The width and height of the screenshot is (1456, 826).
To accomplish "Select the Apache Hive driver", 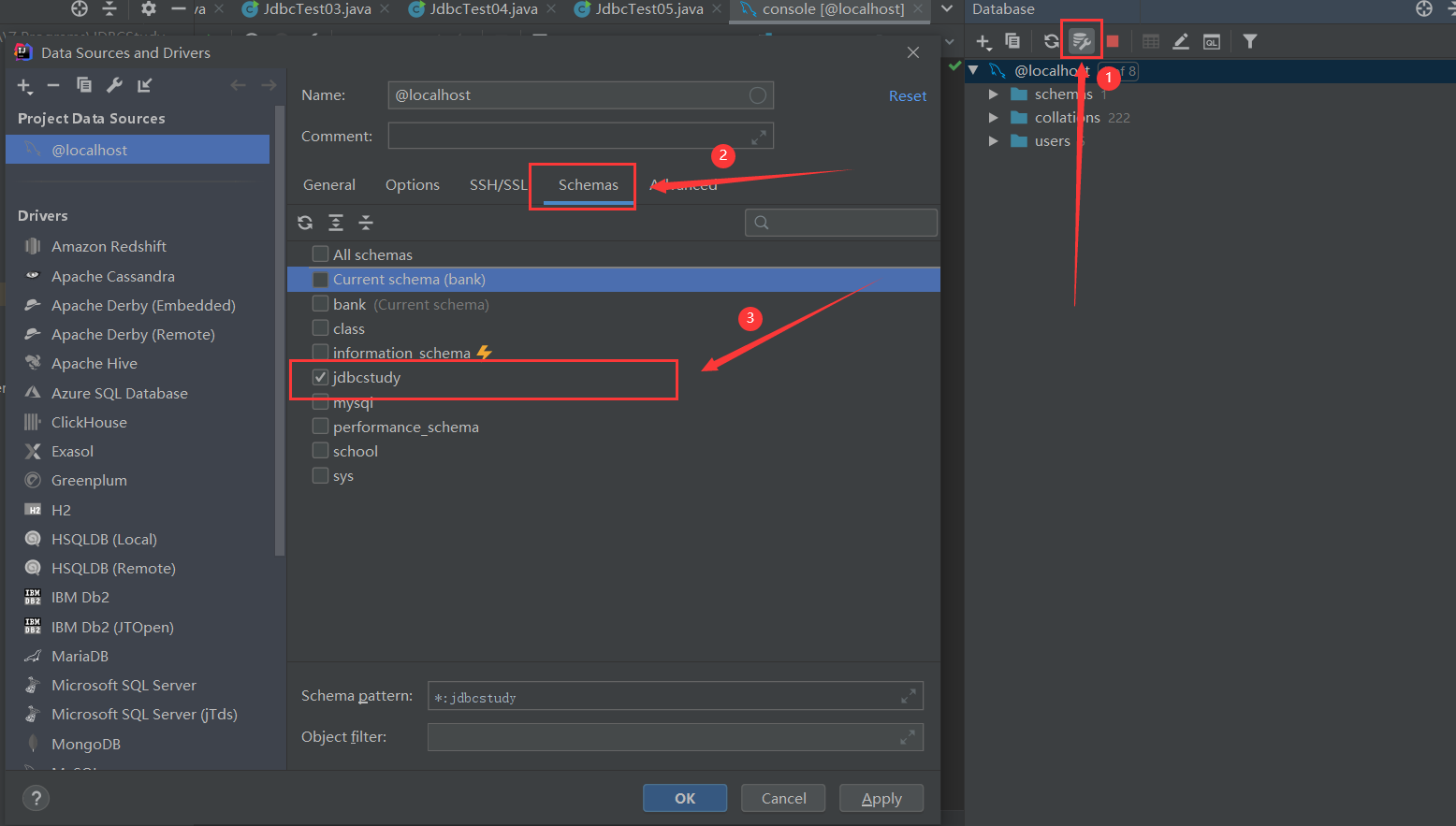I will [x=94, y=363].
